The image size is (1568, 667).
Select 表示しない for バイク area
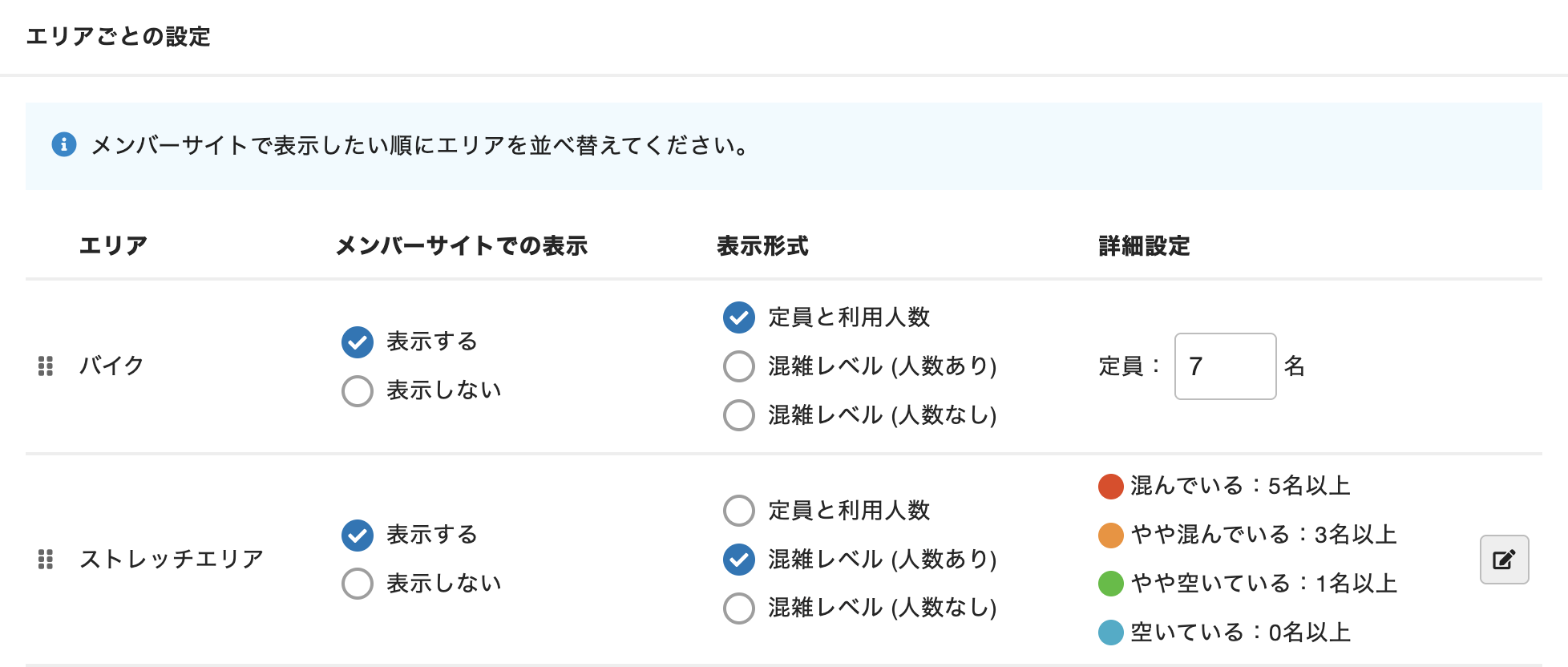pyautogui.click(x=358, y=391)
